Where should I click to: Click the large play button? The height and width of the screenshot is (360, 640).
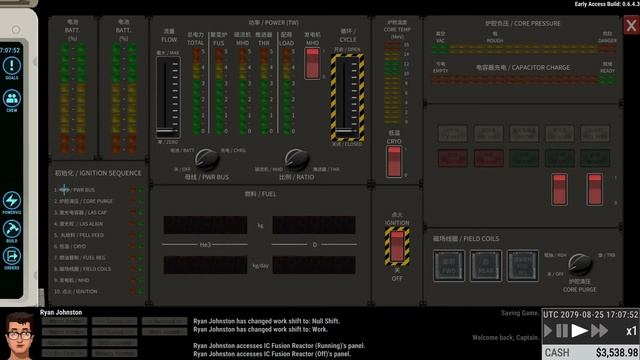(x=580, y=331)
